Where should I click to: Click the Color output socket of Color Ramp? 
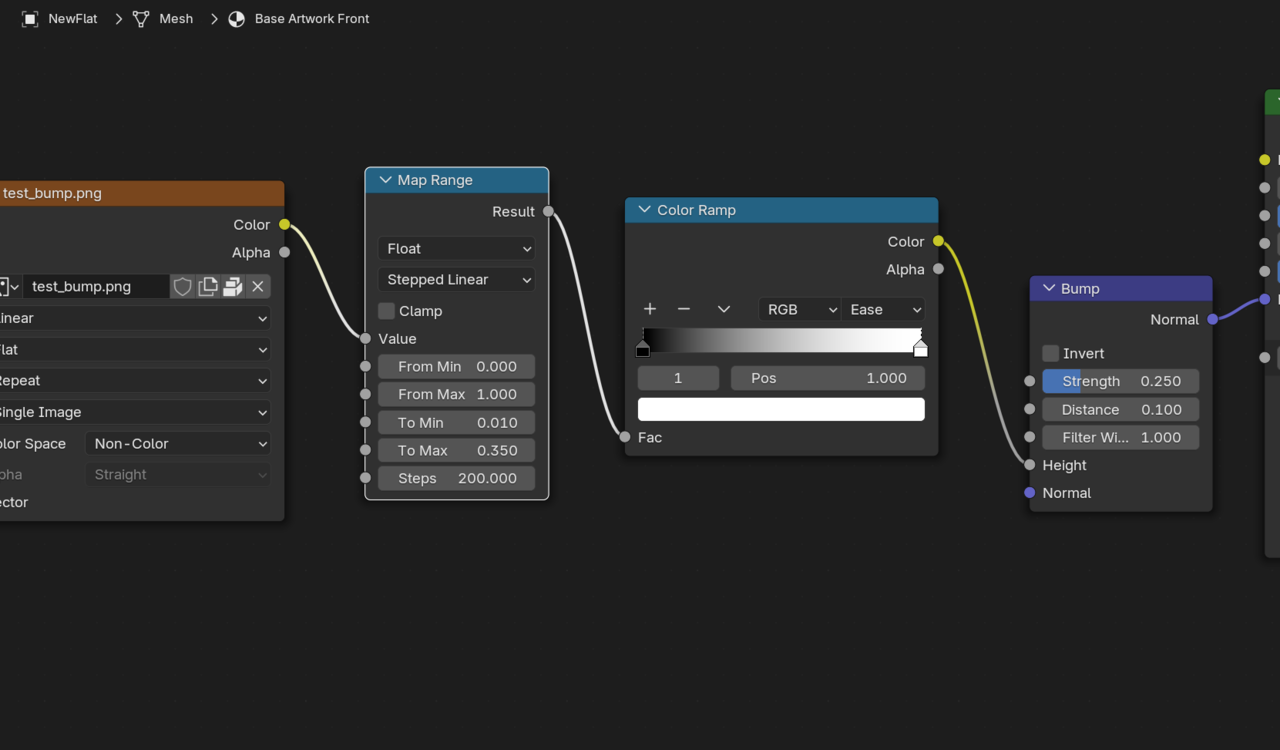938,241
